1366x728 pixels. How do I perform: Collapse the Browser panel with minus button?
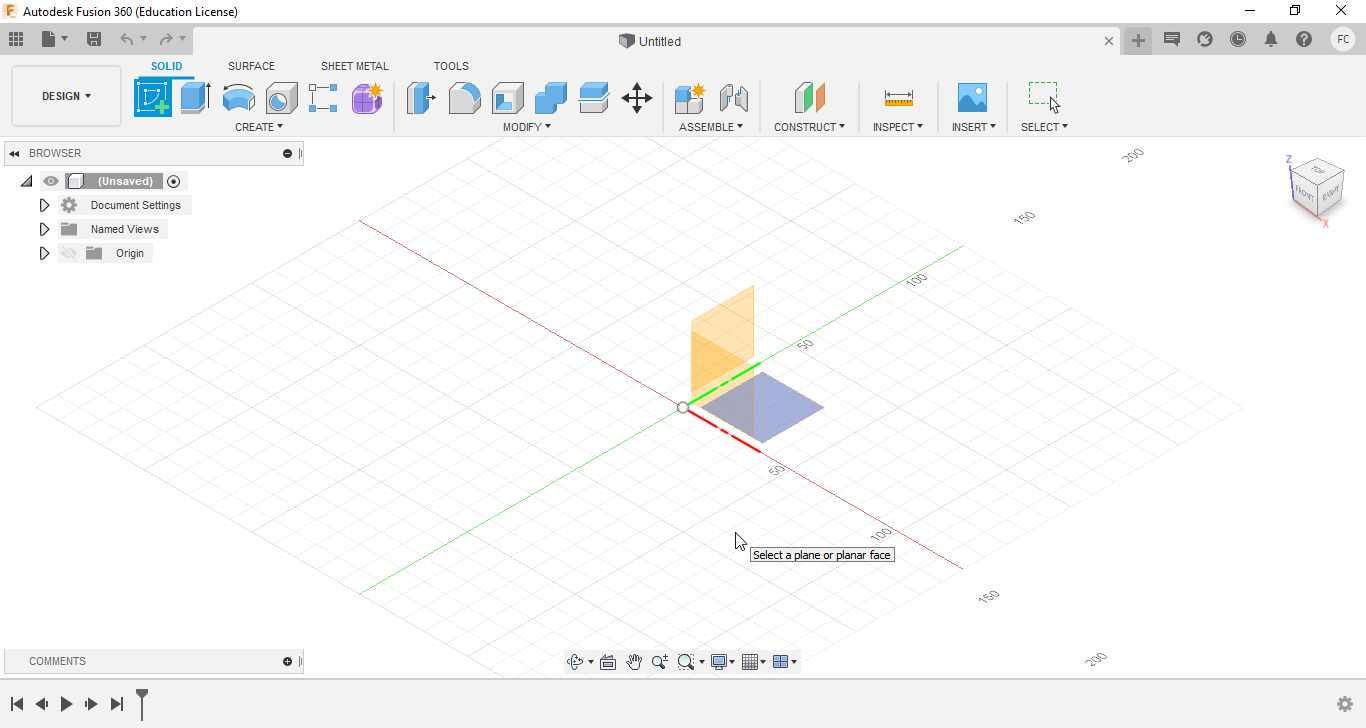(288, 153)
